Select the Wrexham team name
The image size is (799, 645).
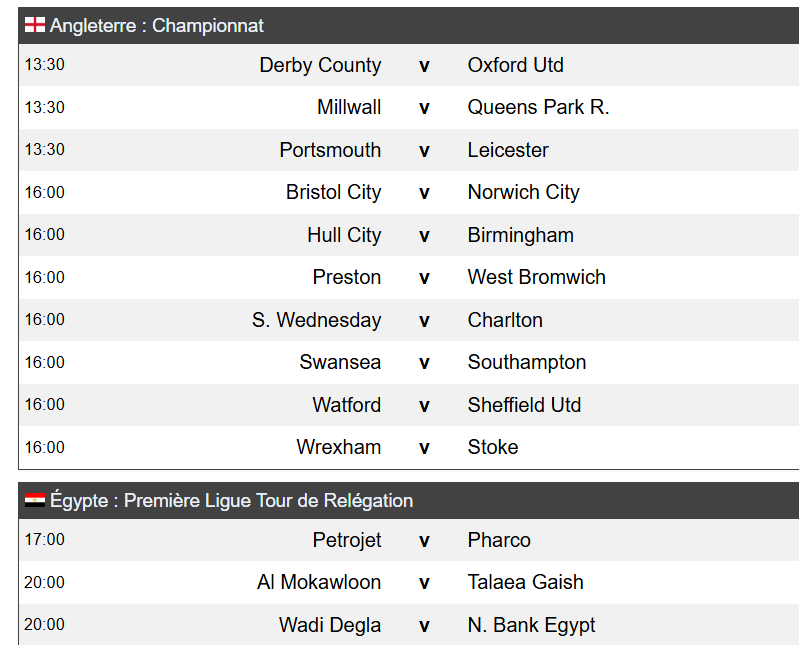coord(338,447)
